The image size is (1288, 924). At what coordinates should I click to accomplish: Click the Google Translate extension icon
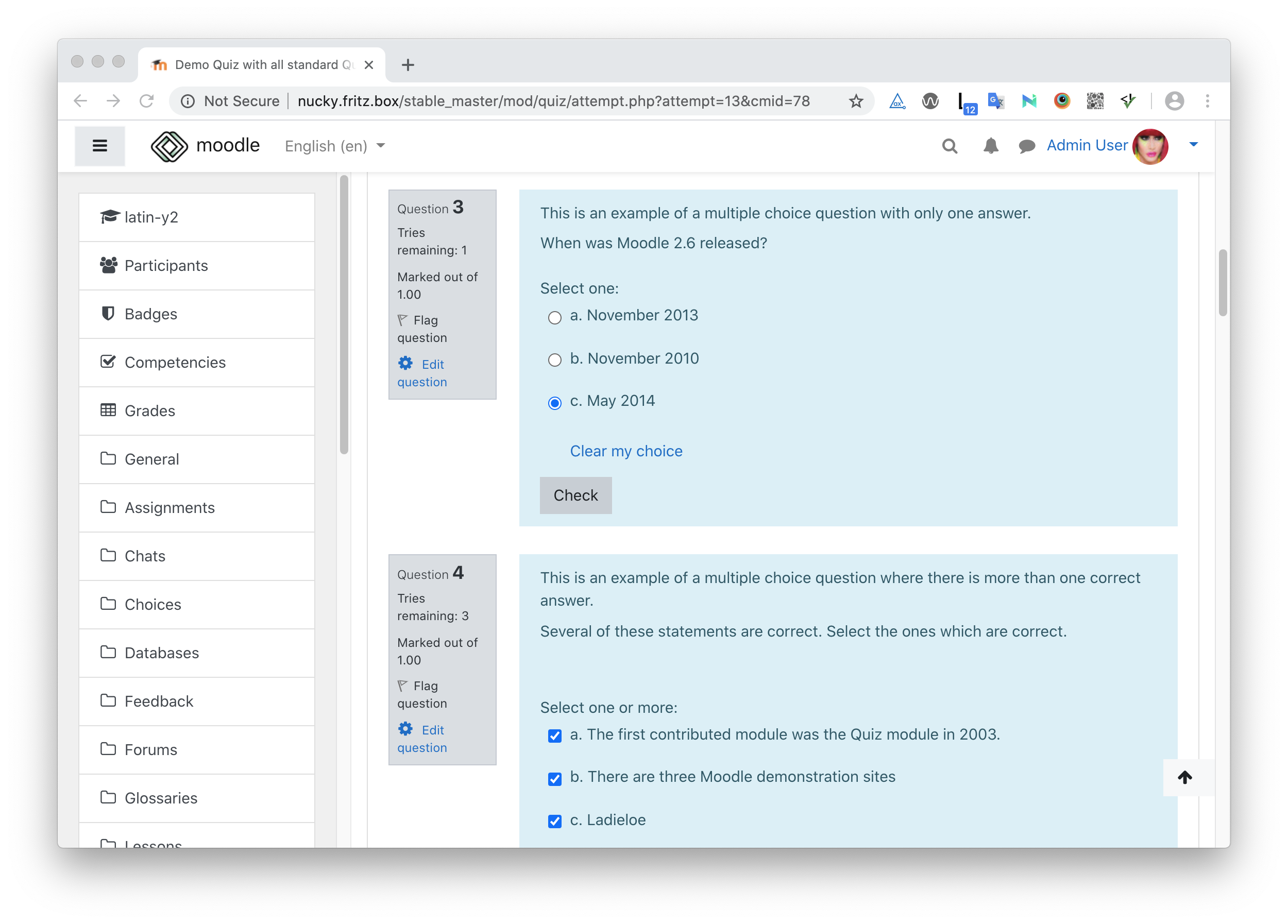995,101
